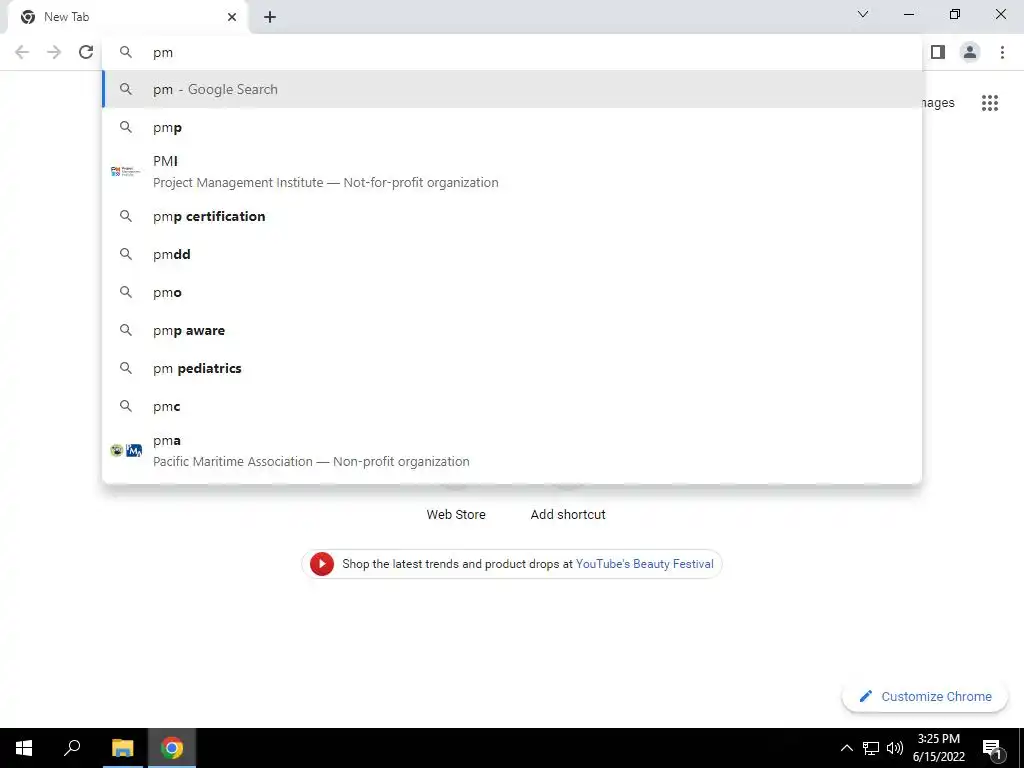Select 'pmp aware' suggestion
This screenshot has width=1024, height=768.
pos(512,330)
